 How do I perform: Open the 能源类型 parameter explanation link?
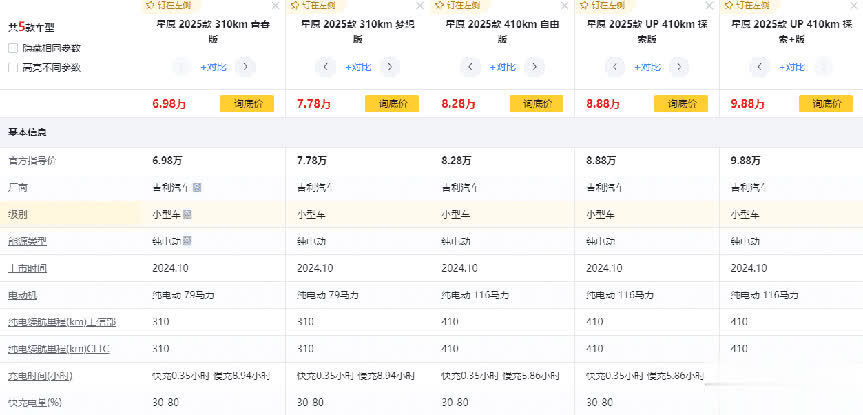pos(28,241)
